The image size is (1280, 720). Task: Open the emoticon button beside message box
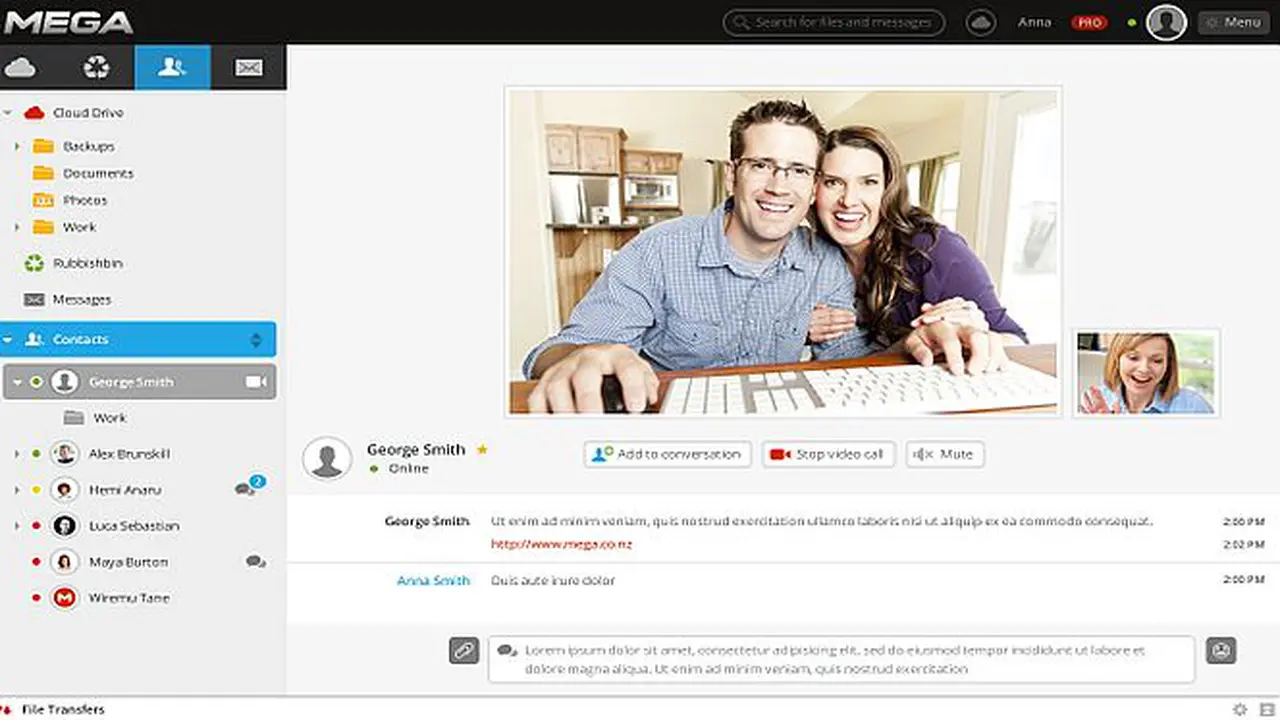coord(1221,650)
